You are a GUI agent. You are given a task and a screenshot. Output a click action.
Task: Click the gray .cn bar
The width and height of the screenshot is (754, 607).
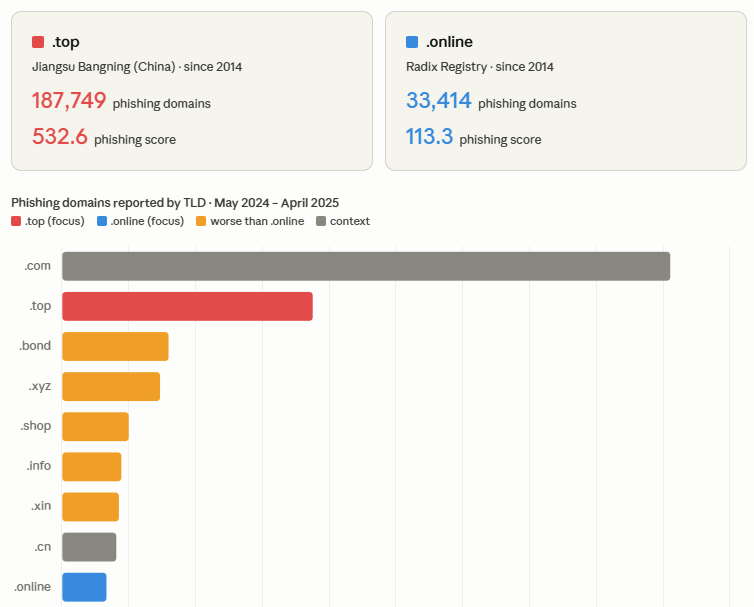pyautogui.click(x=89, y=547)
